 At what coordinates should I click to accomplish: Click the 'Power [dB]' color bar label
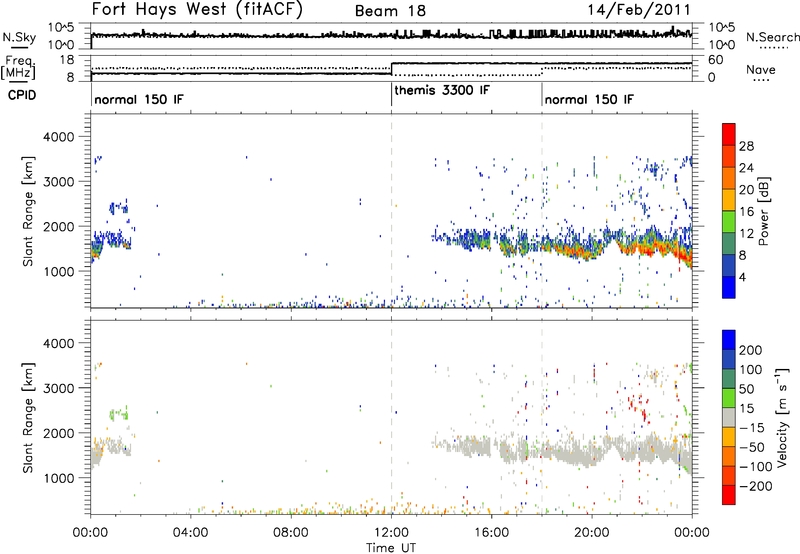(763, 211)
